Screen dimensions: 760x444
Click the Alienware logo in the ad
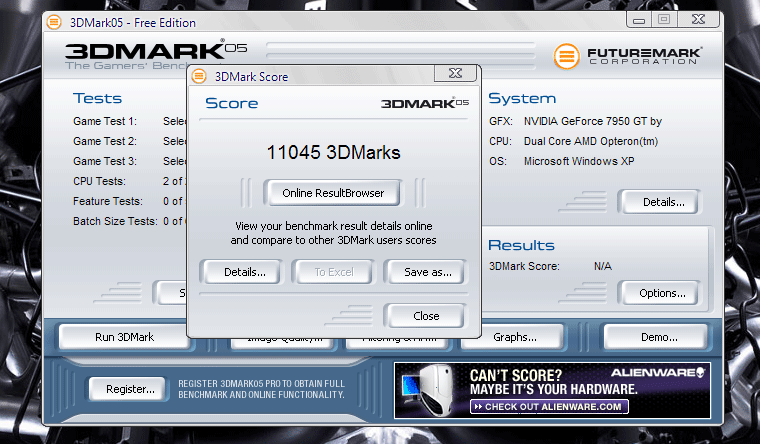click(x=658, y=372)
